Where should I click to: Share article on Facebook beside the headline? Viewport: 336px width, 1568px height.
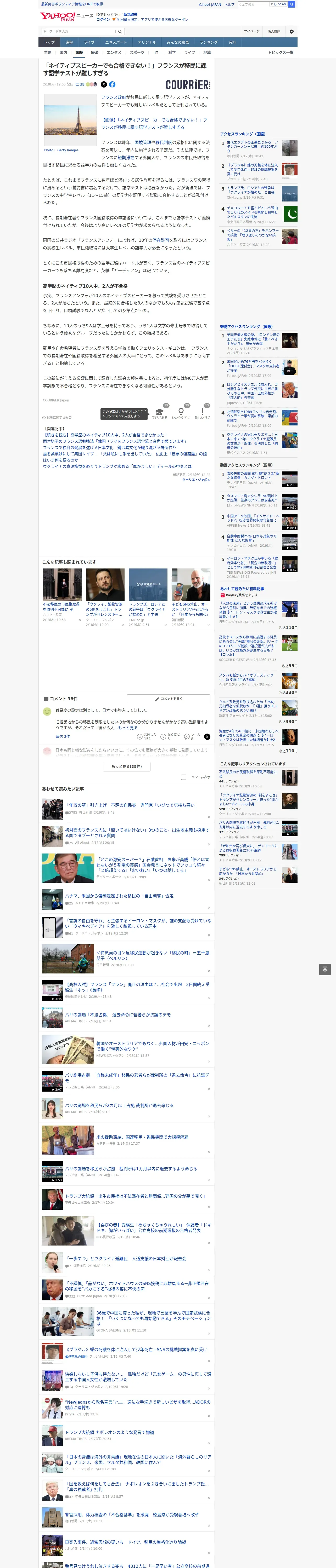click(x=112, y=85)
